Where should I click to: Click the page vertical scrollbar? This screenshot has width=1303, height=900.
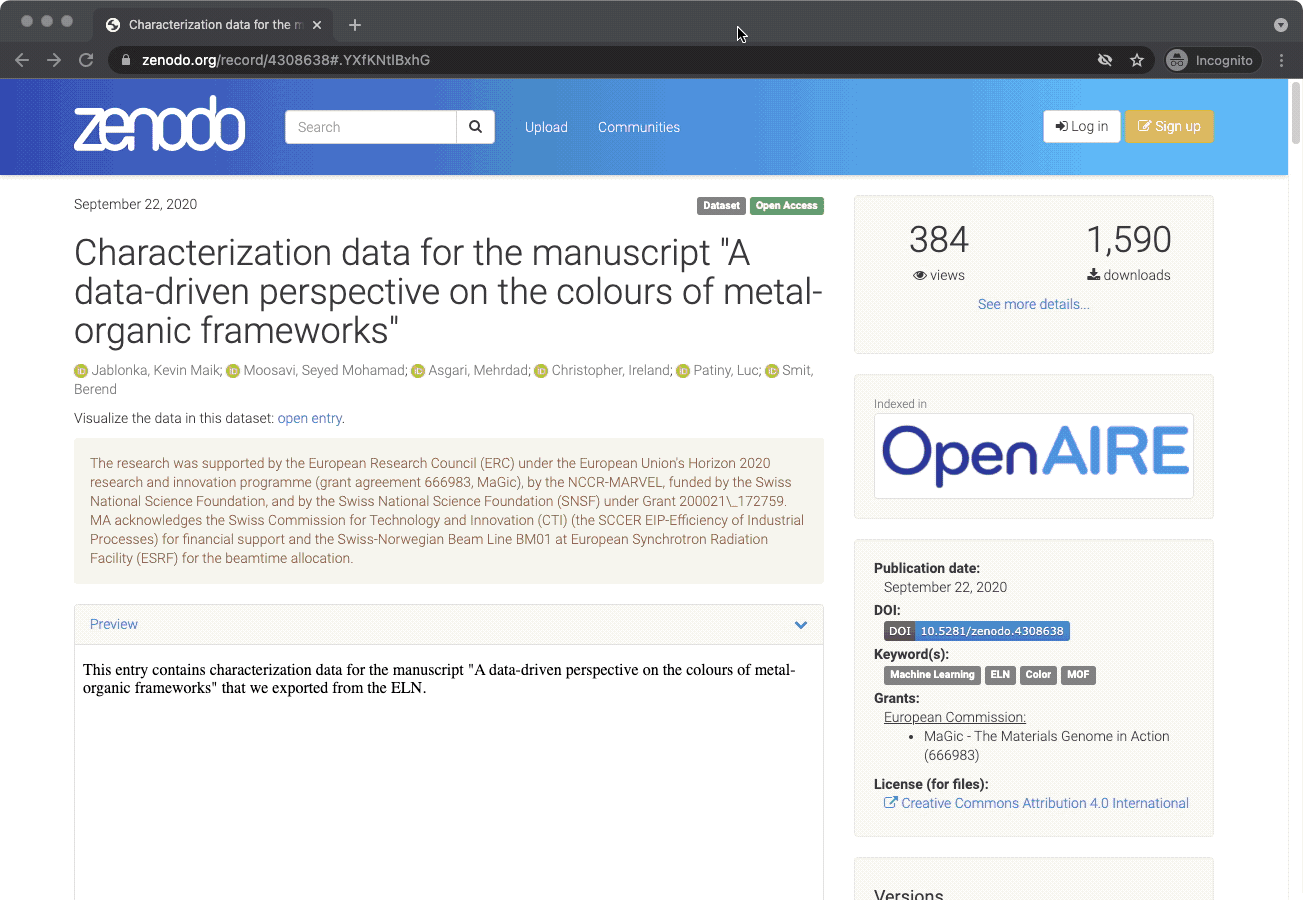tap(1296, 112)
